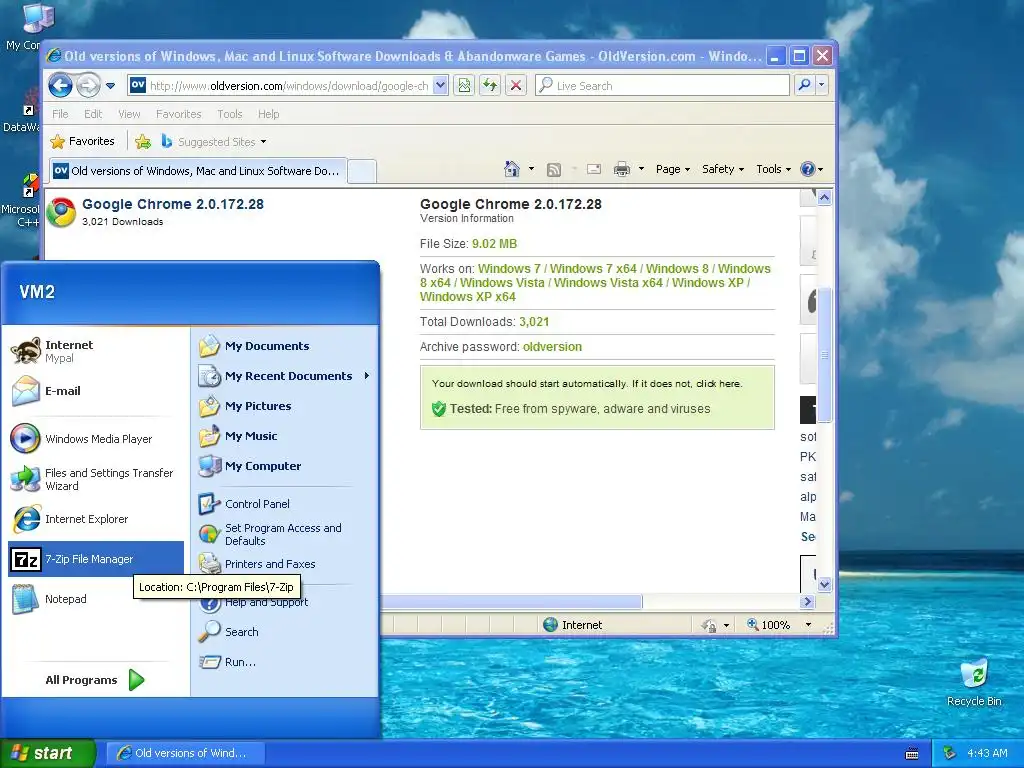Open the Help menu
Viewport: 1024px width, 768px height.
268,114
